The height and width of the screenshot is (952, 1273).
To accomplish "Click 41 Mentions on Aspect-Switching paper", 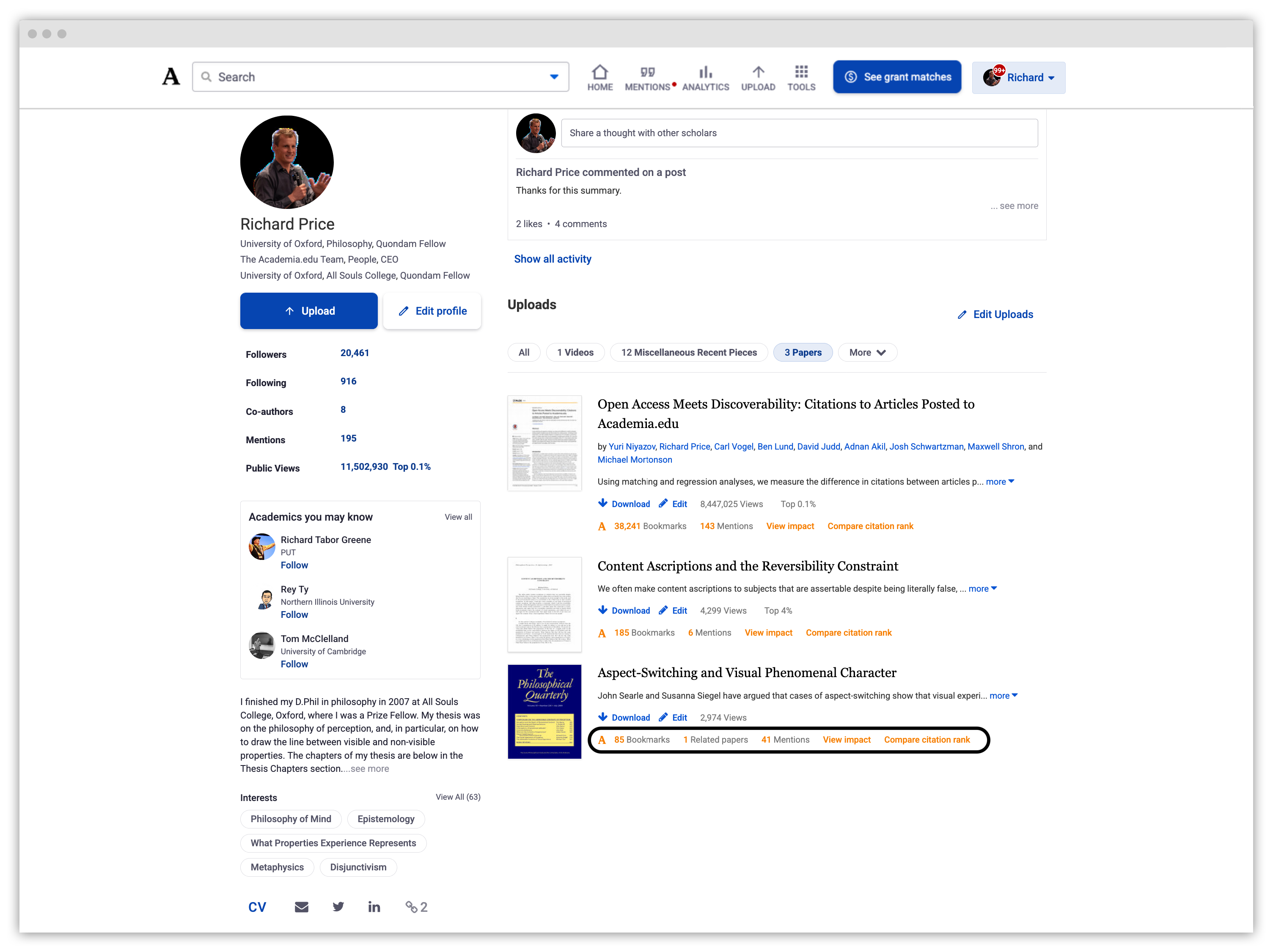I will [x=785, y=739].
